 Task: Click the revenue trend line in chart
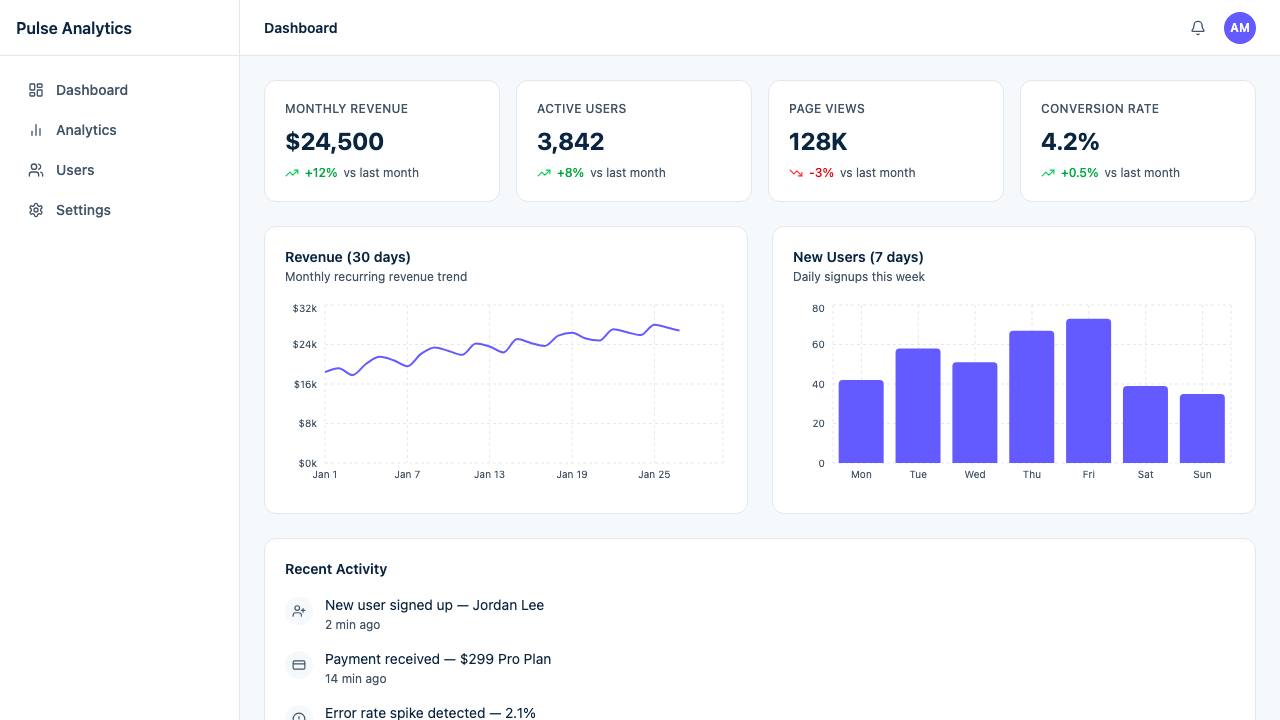coord(502,350)
